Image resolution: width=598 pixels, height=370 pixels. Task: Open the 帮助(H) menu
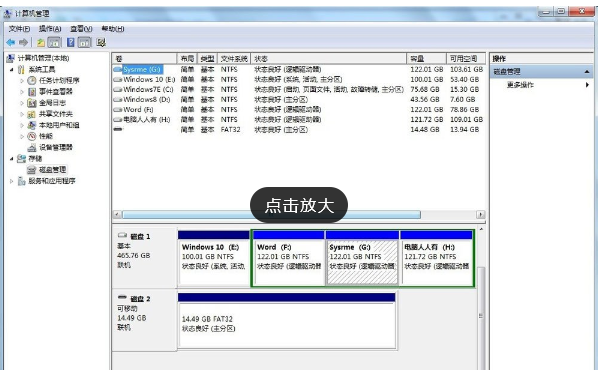[x=113, y=29]
